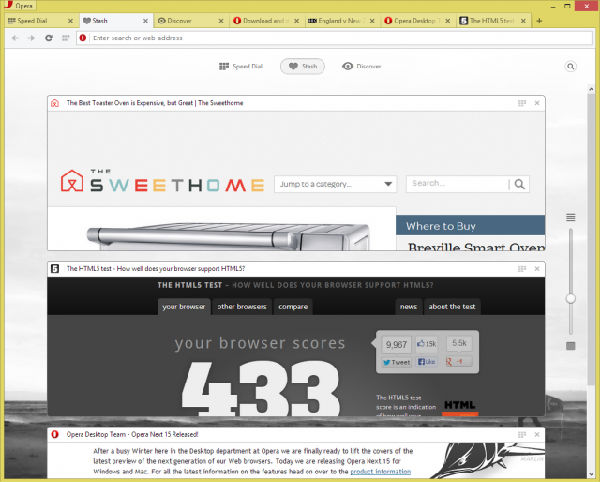The image size is (600, 482).
Task: Remove the Sweethome stash item with X
Action: (x=537, y=103)
